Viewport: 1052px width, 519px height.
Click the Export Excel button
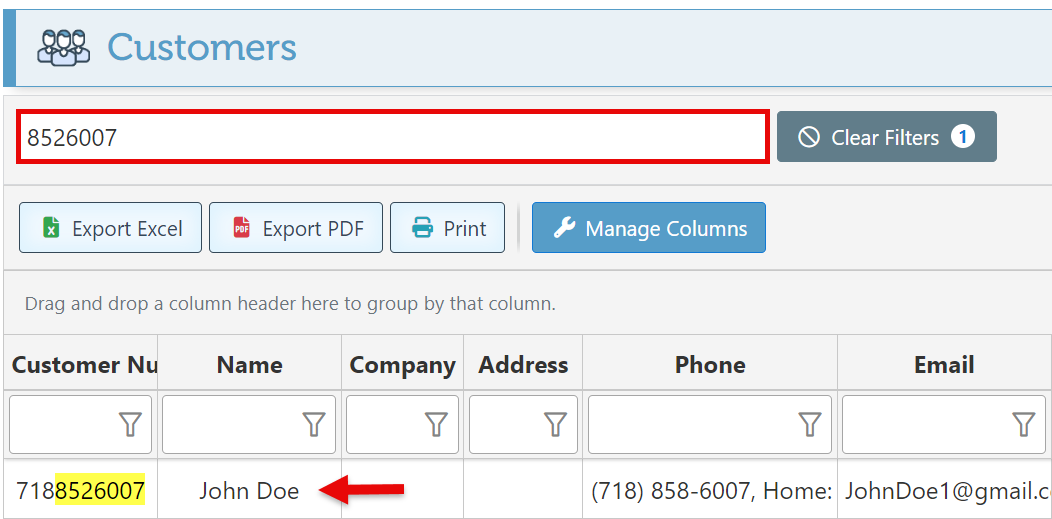click(x=111, y=228)
